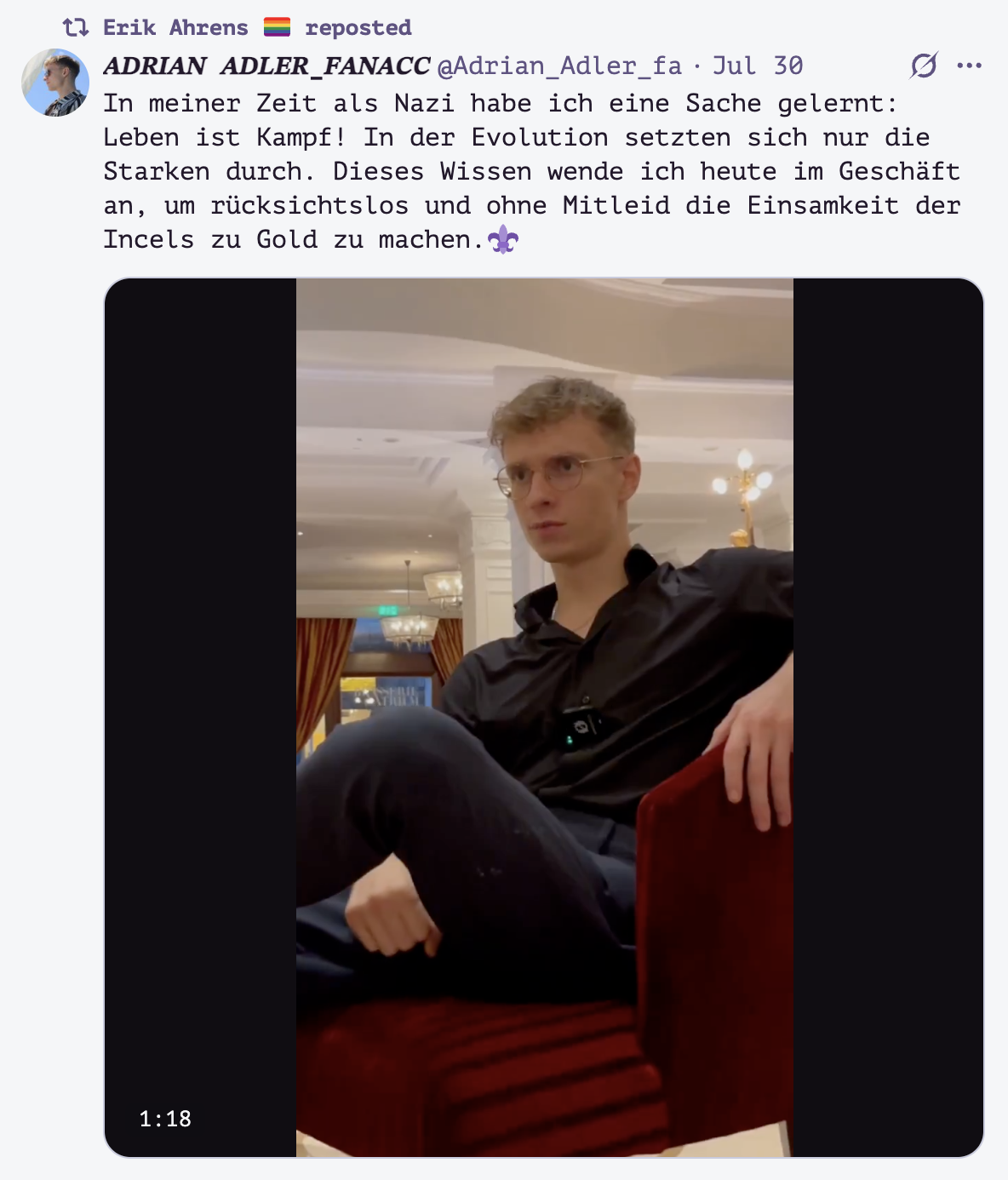1008x1180 pixels.
Task: Play the embedded video
Action: point(544,718)
